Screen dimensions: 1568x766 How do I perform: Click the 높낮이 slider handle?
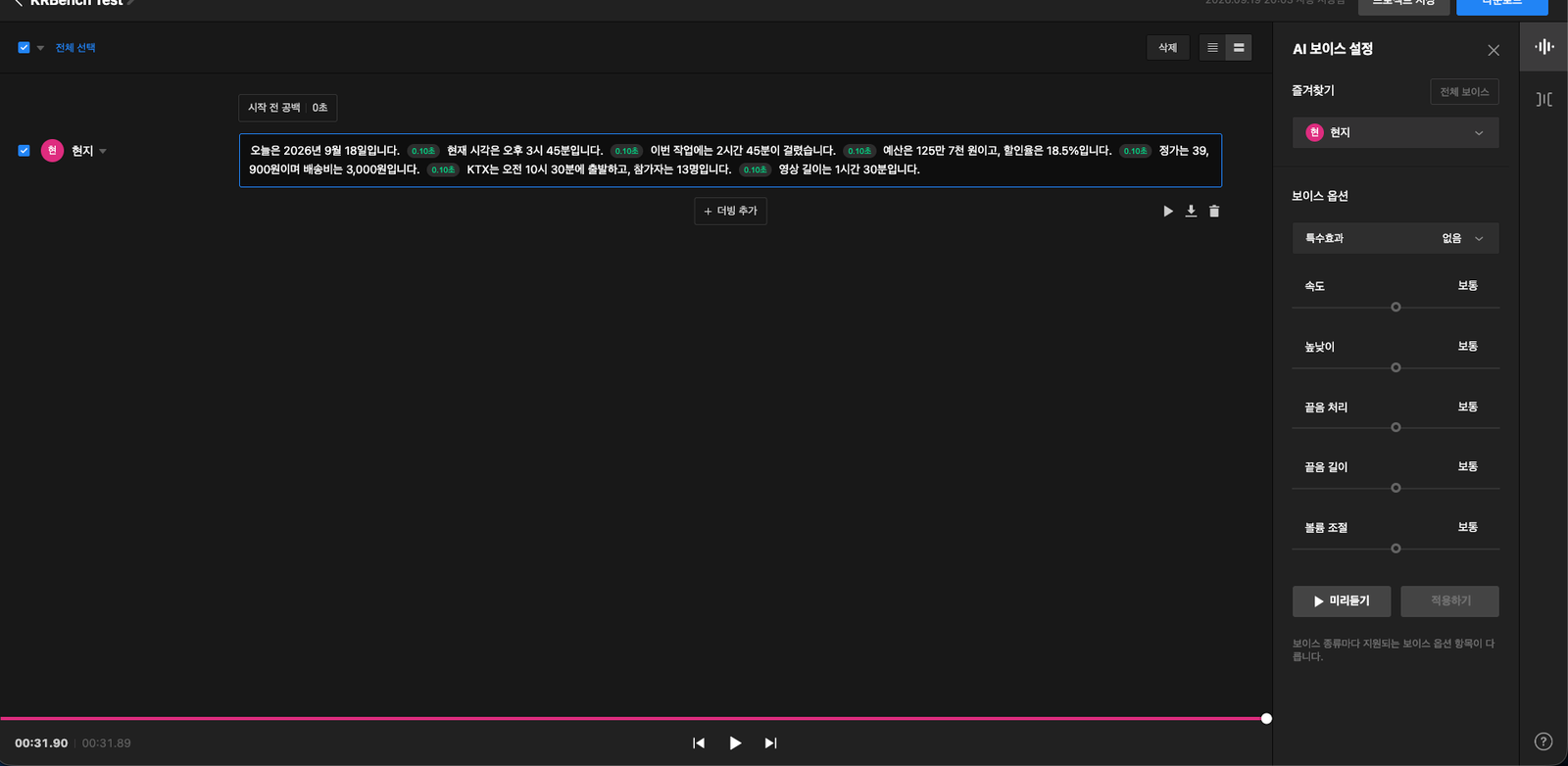pyautogui.click(x=1396, y=368)
